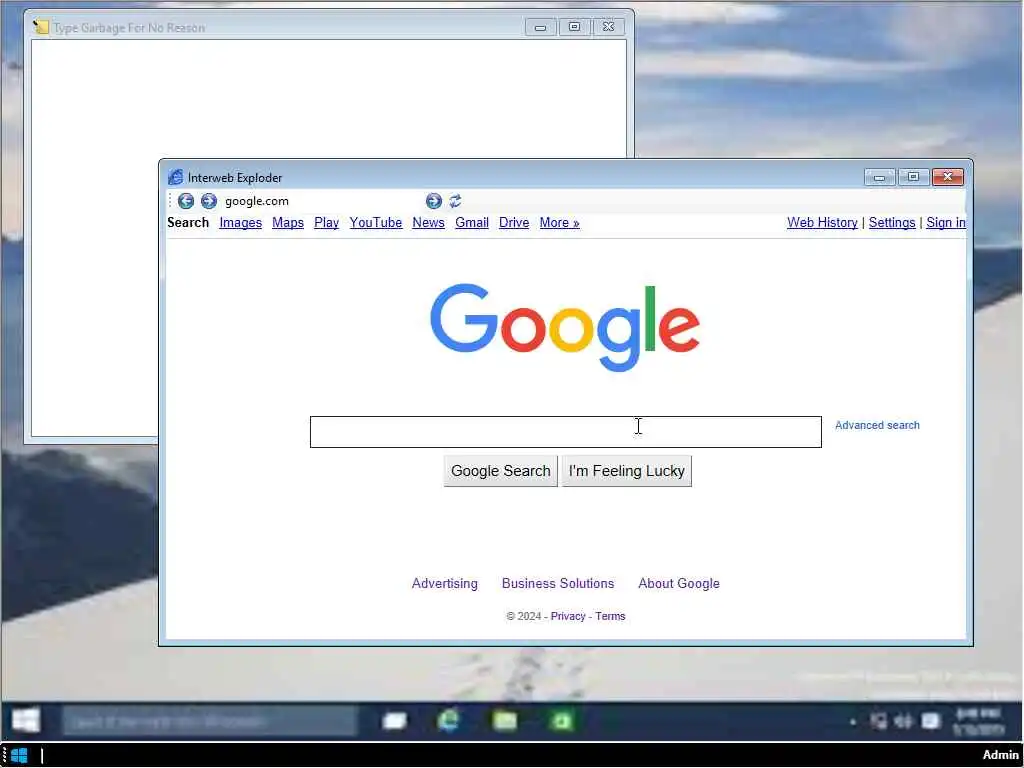Open Business Solutions footer link
The width and height of the screenshot is (1024, 768).
click(x=558, y=583)
